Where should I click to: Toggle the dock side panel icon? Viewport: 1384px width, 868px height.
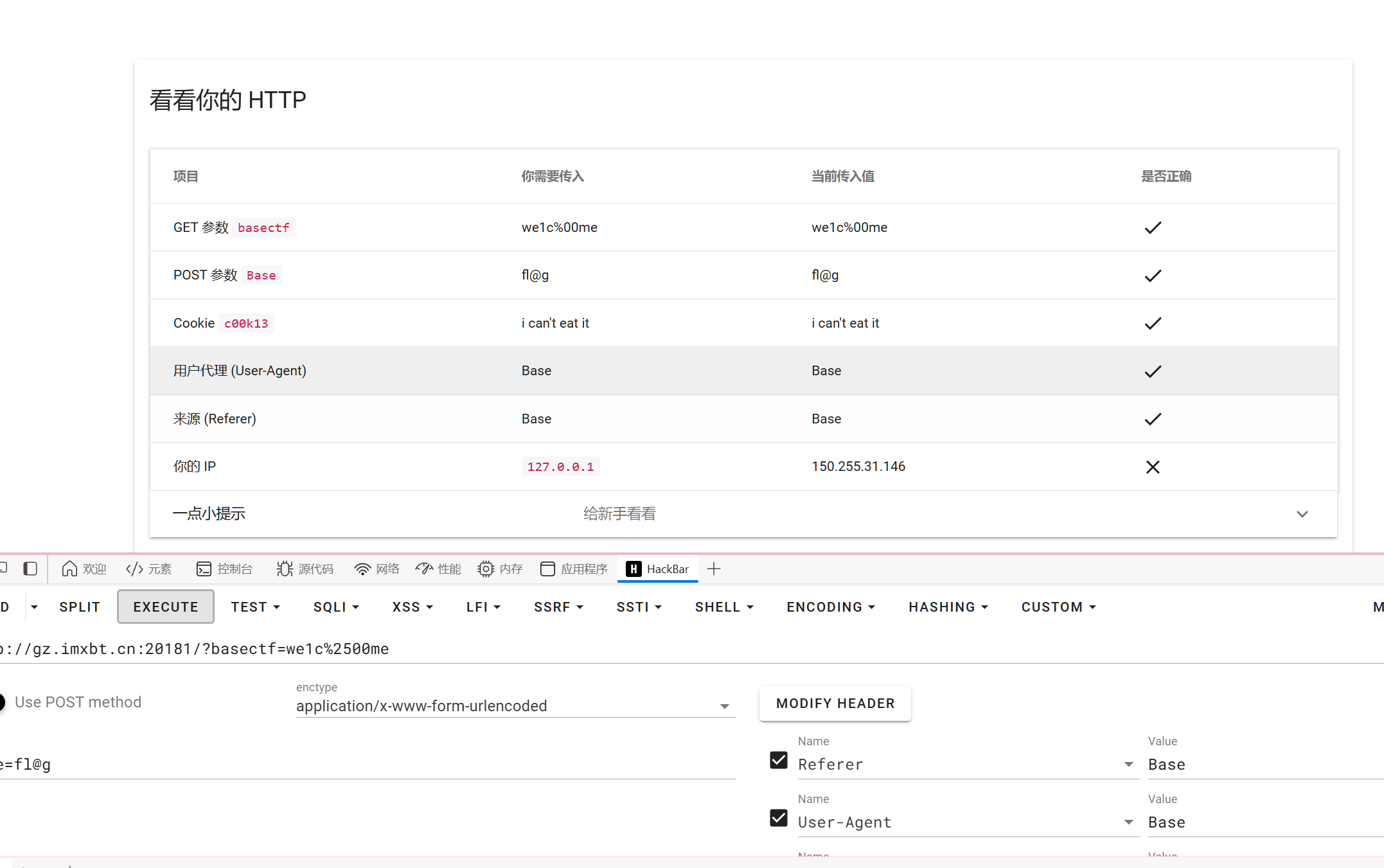(30, 569)
